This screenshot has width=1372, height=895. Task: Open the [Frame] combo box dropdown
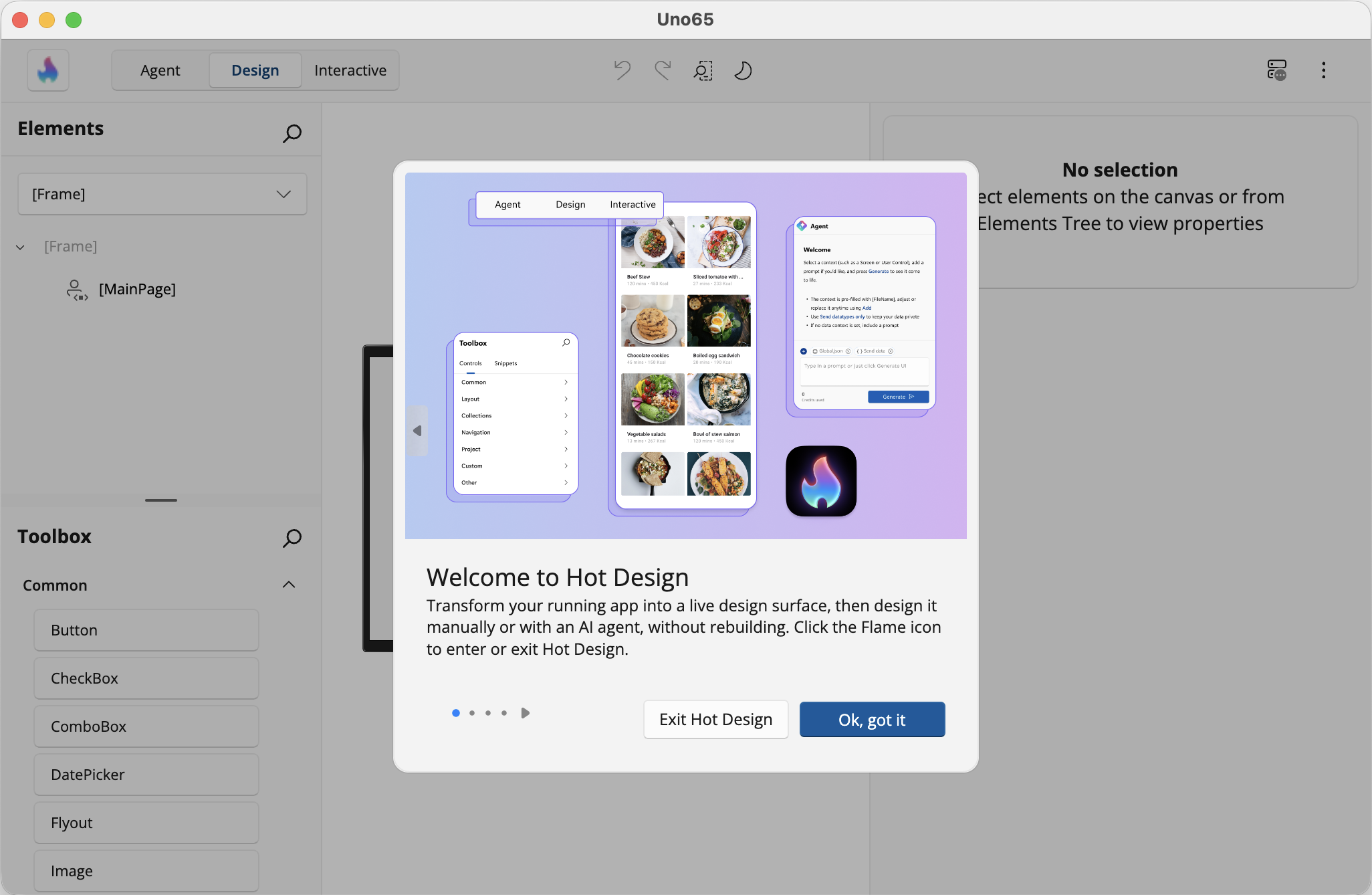coord(162,194)
